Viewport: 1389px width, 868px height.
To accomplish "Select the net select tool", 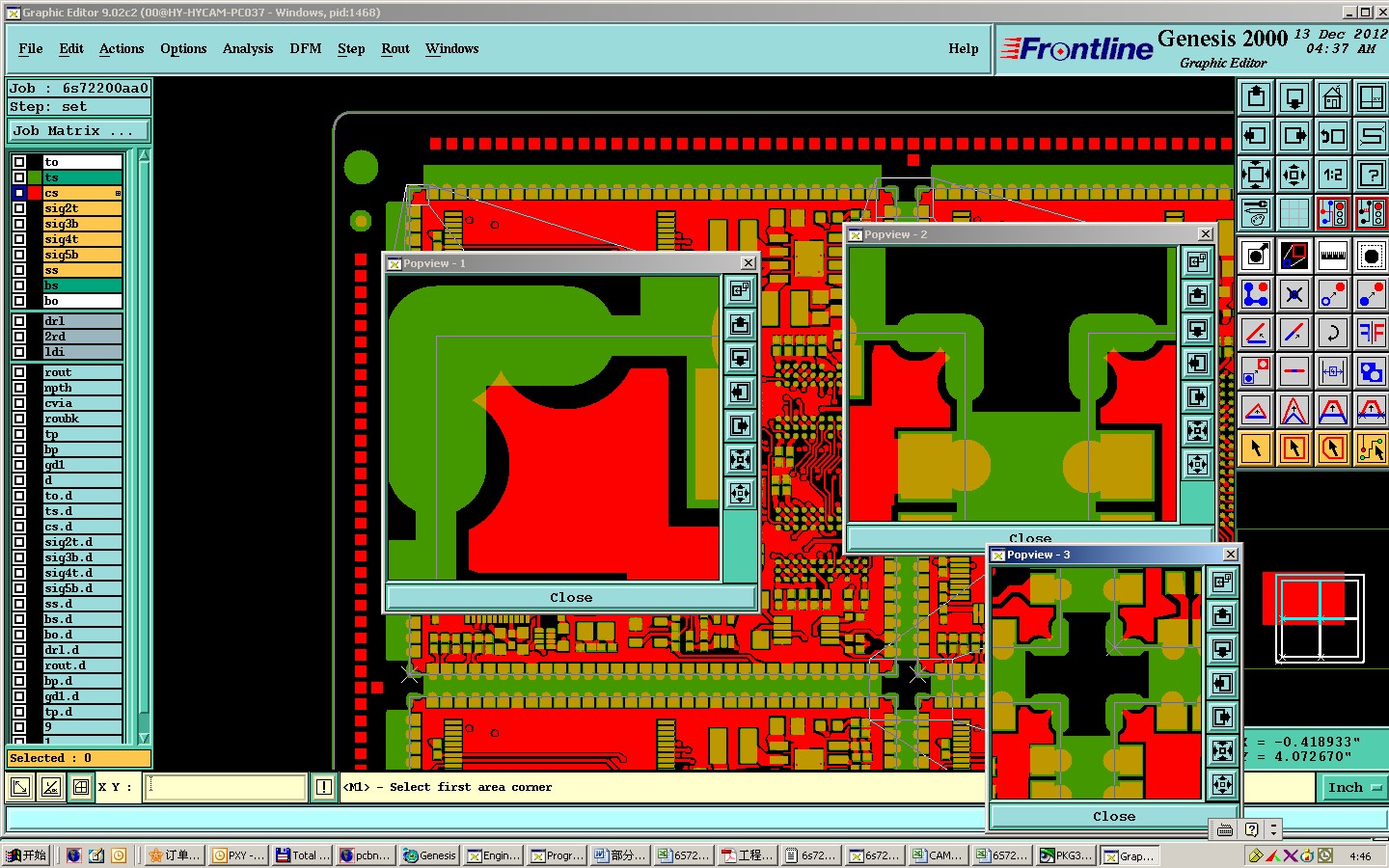I will [1372, 448].
